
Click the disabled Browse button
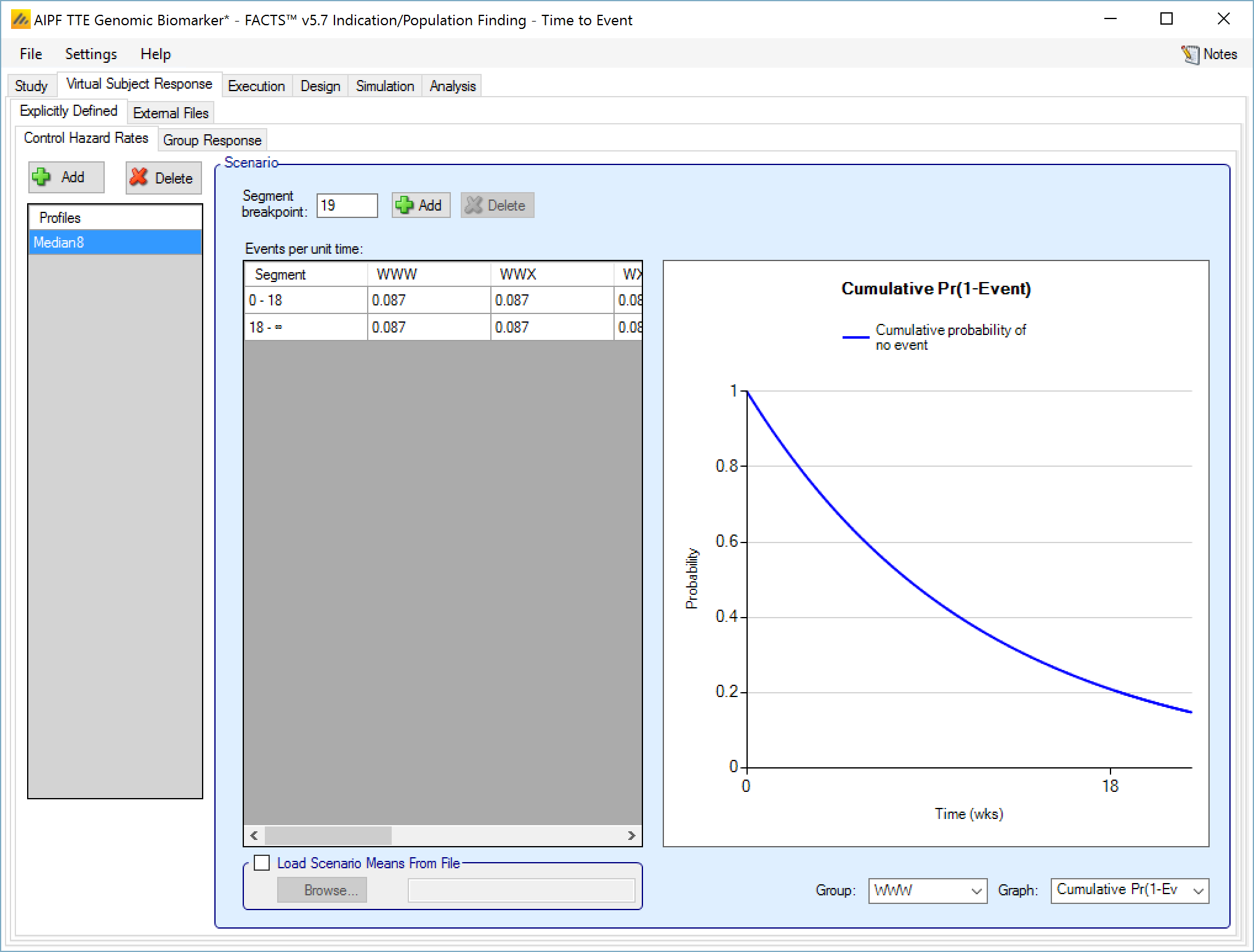[x=322, y=890]
